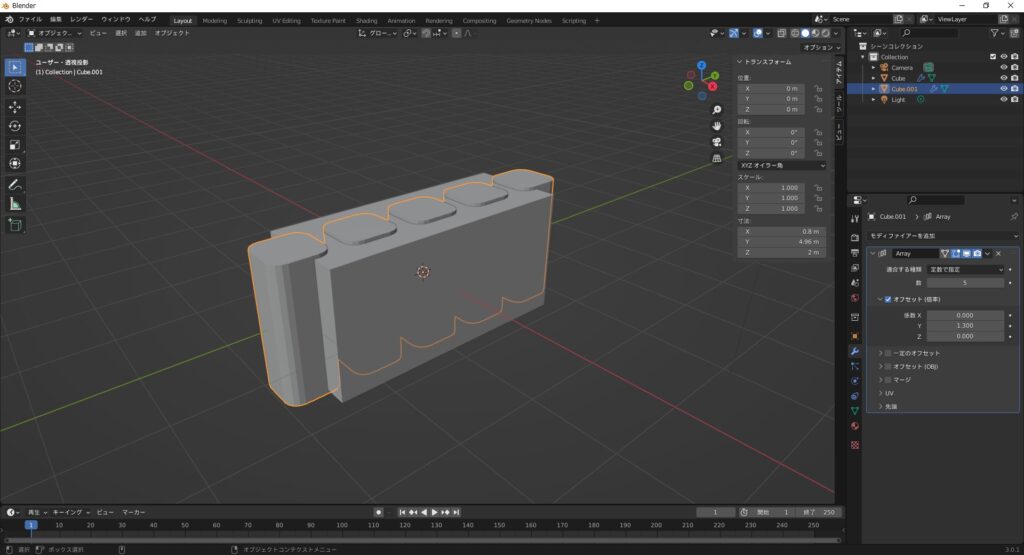Open the XYZ オイラー角 rotation mode dropdown

coord(782,165)
